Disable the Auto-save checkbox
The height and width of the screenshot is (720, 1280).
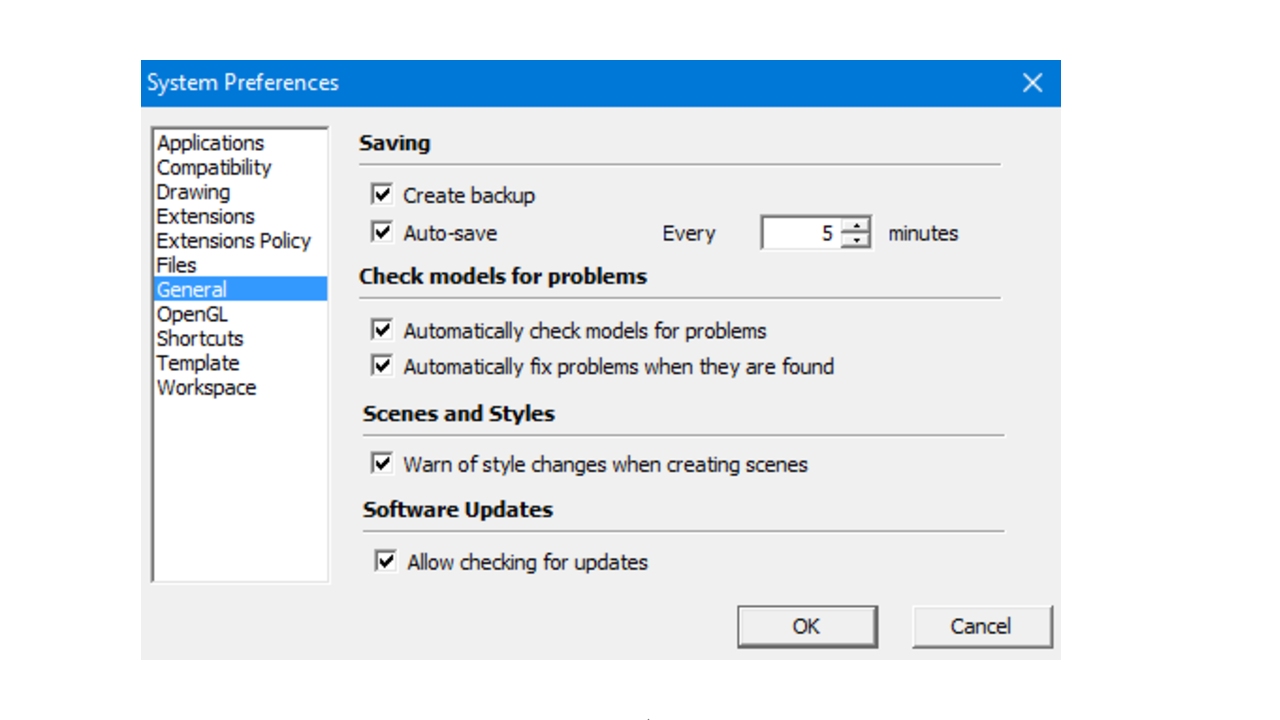click(x=382, y=232)
